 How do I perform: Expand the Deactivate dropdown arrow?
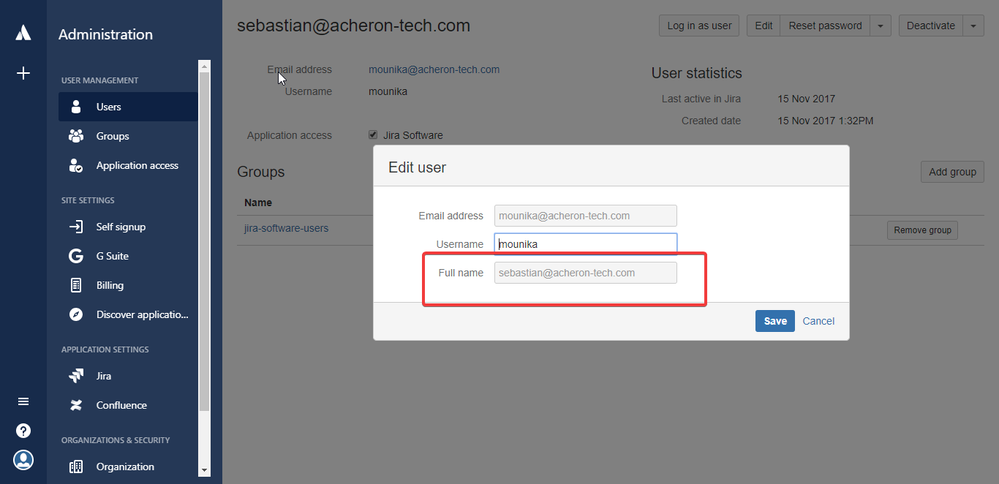pyautogui.click(x=974, y=26)
